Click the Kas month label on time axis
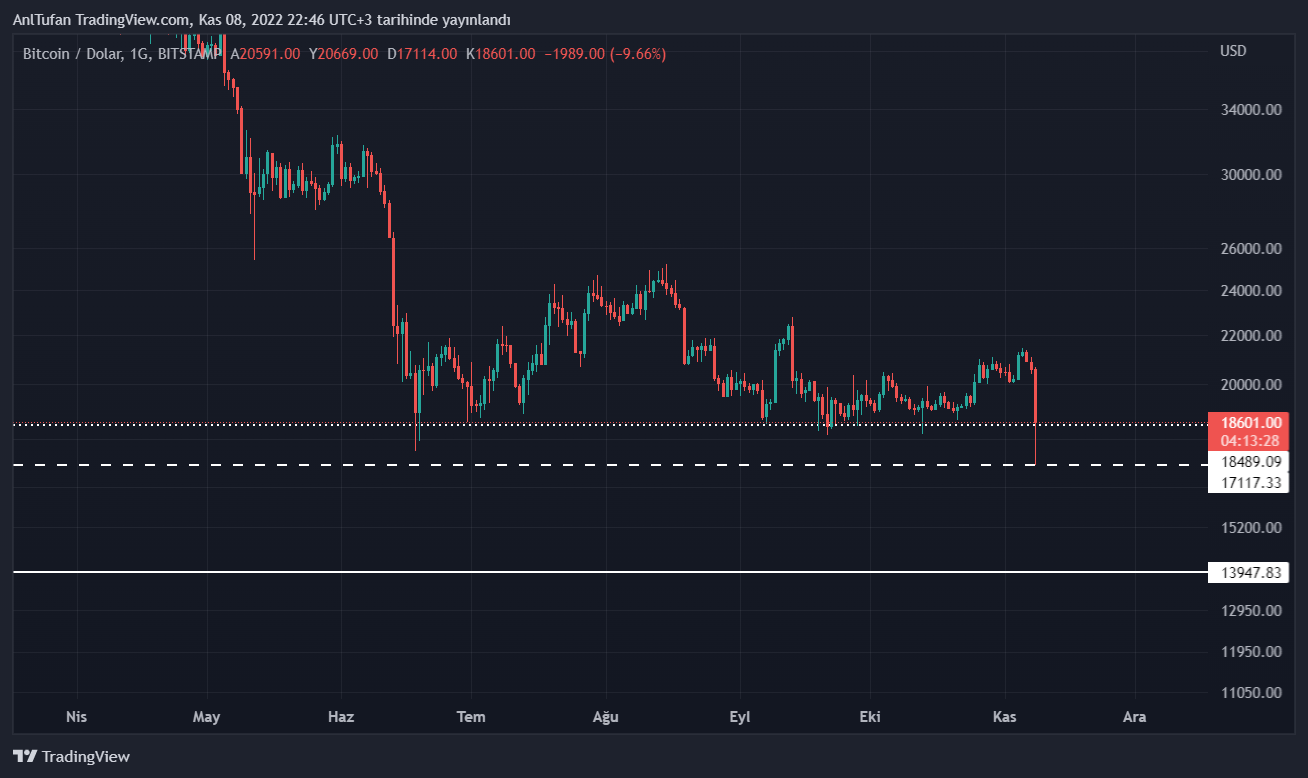This screenshot has width=1308, height=778. pos(1004,717)
